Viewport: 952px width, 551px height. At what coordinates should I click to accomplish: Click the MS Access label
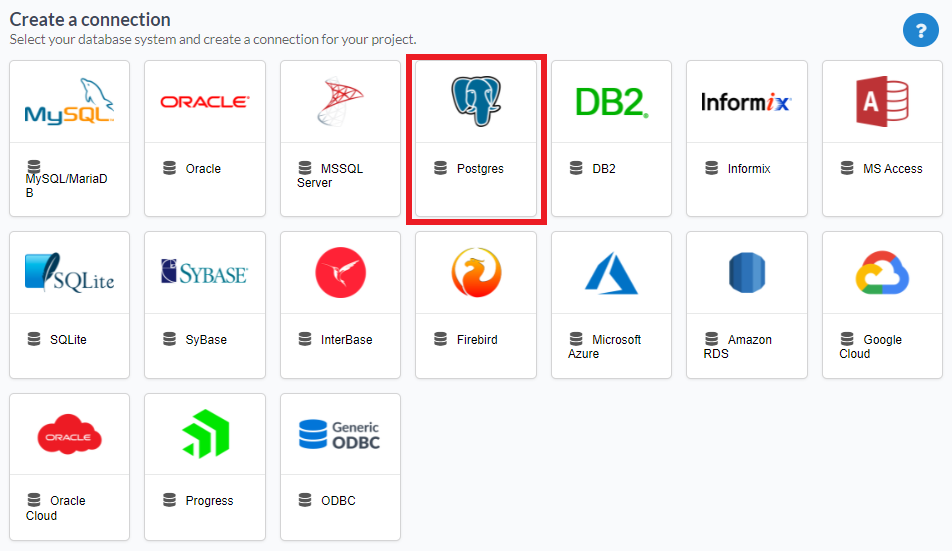point(892,169)
